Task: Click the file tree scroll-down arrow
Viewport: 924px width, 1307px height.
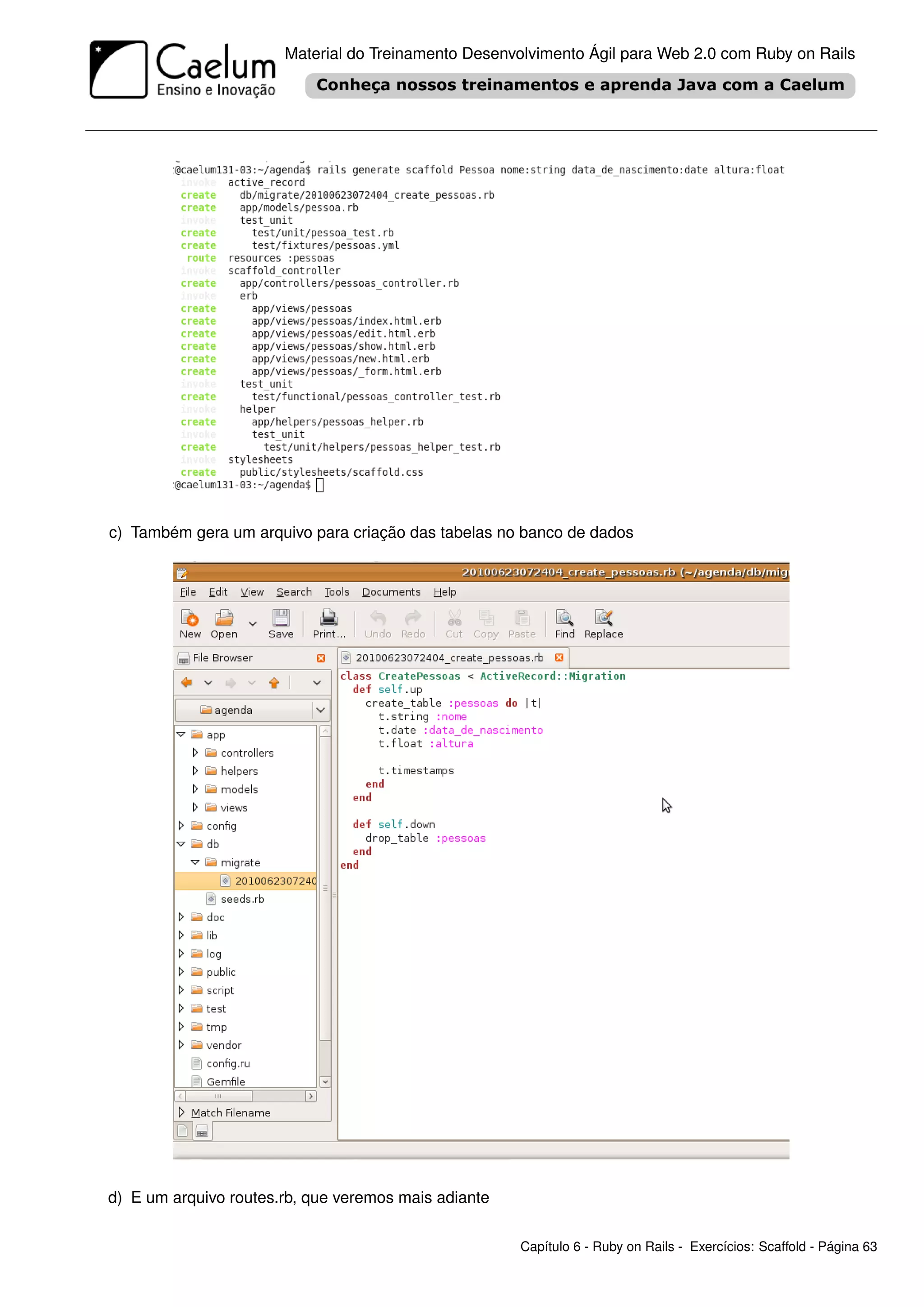Action: pyautogui.click(x=325, y=1082)
